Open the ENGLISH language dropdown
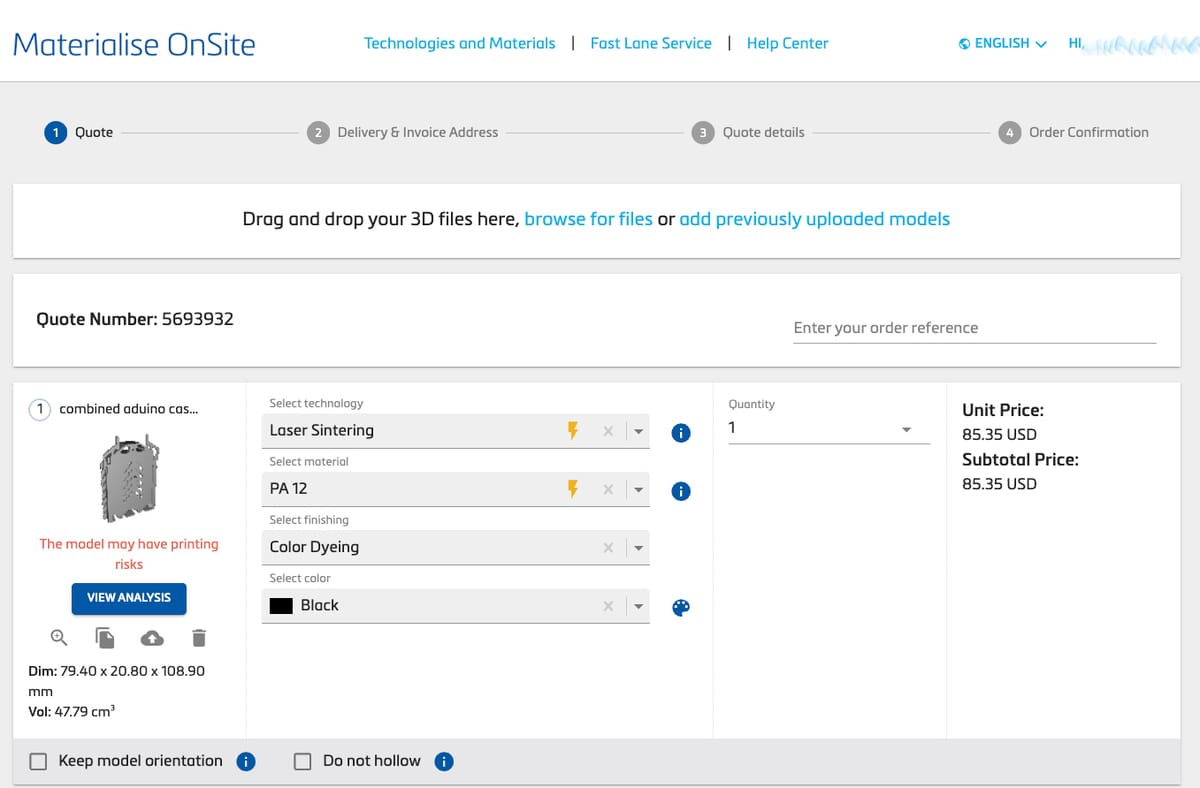 [x=1003, y=44]
